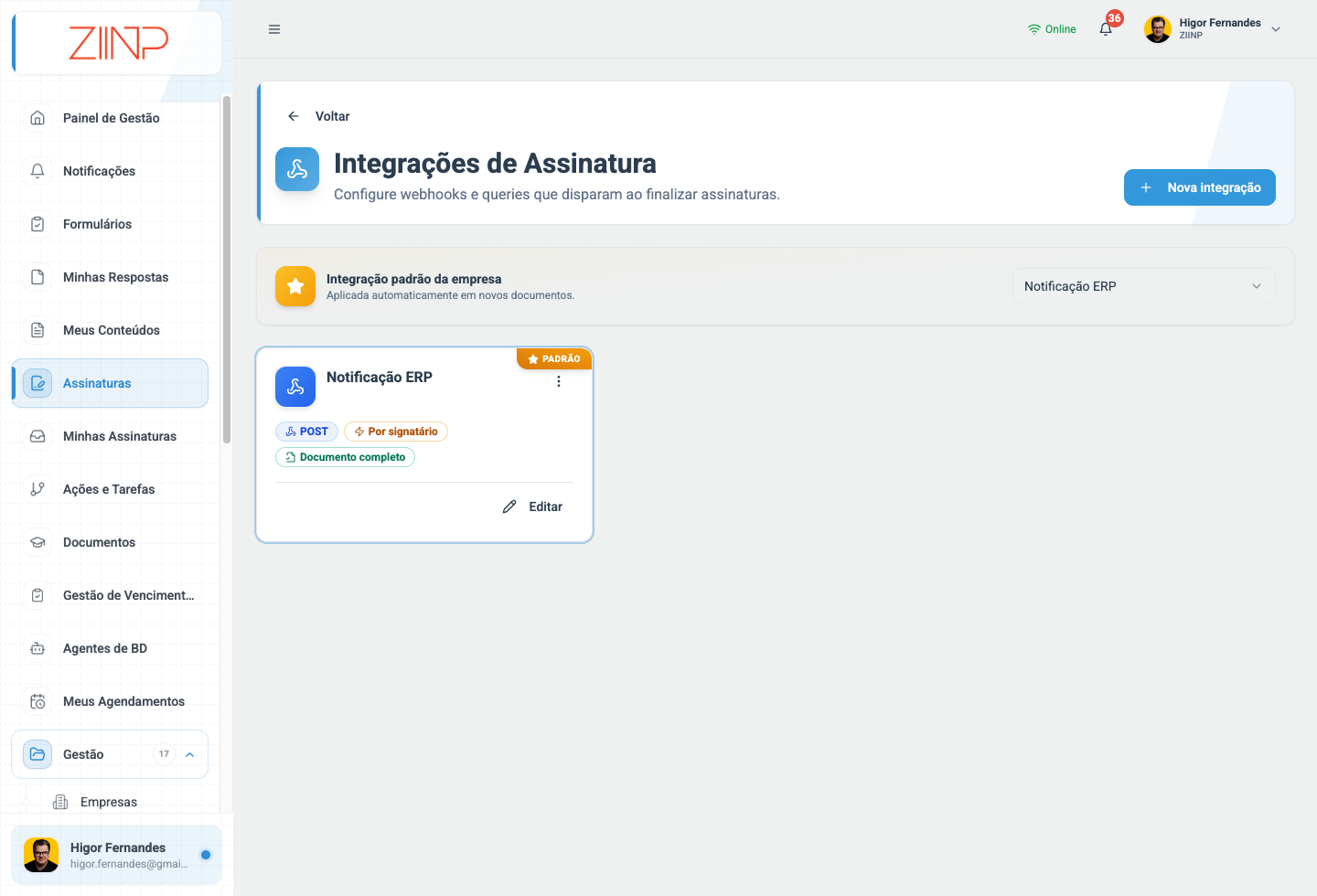The width and height of the screenshot is (1317, 896).
Task: Open Minhas Respostas in sidebar
Action: 110,277
